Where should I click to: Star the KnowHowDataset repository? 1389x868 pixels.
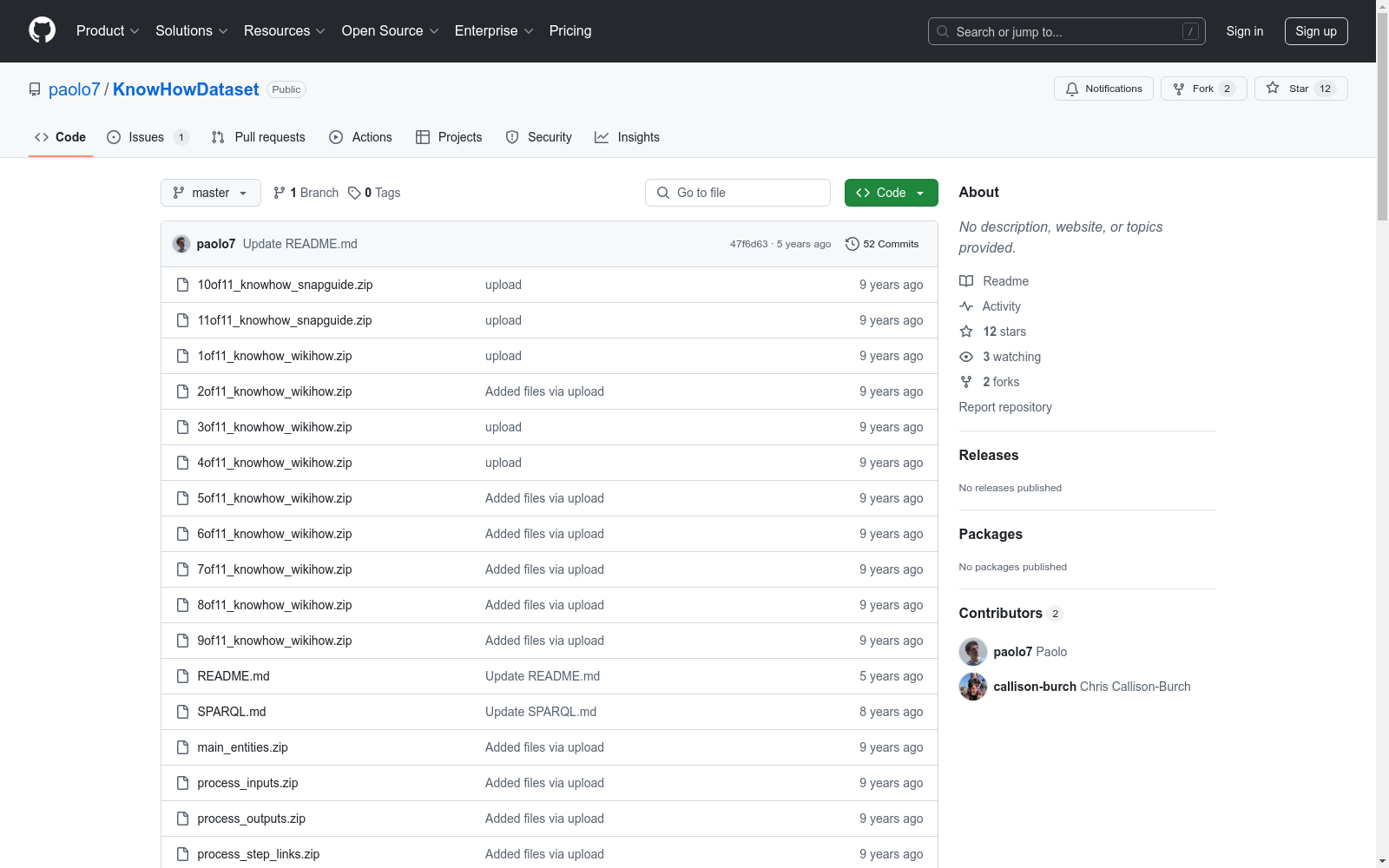click(1300, 89)
